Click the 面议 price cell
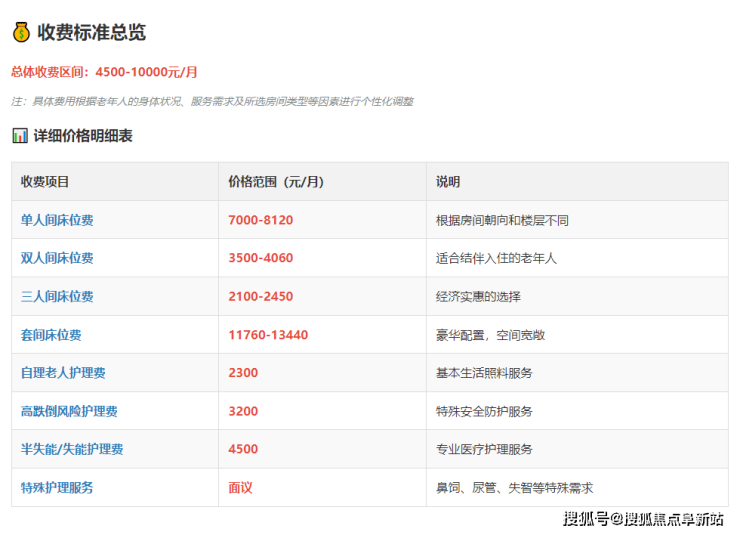The image size is (740, 535). coord(240,488)
